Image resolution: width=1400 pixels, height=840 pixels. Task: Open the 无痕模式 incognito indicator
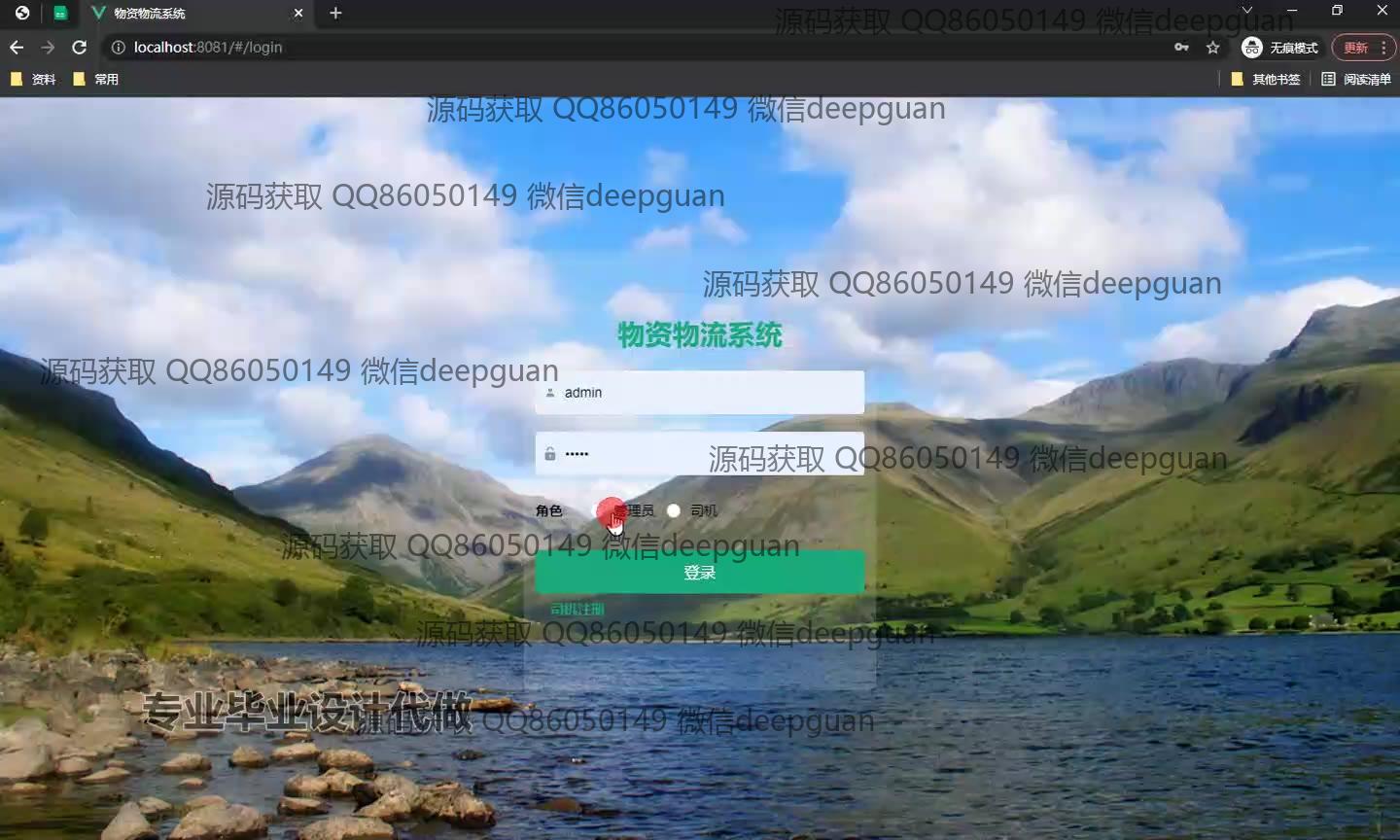click(1280, 47)
